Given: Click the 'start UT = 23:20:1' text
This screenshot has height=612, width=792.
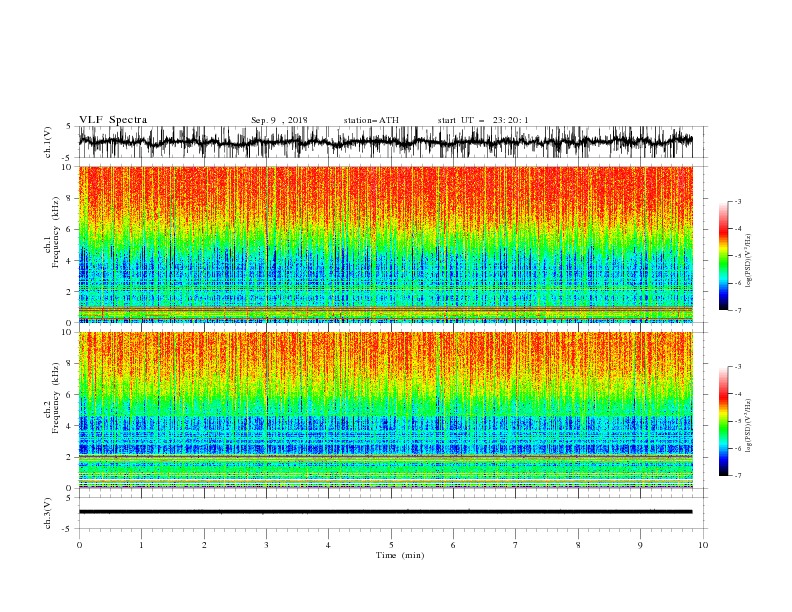Looking at the screenshot, I should 483,120.
